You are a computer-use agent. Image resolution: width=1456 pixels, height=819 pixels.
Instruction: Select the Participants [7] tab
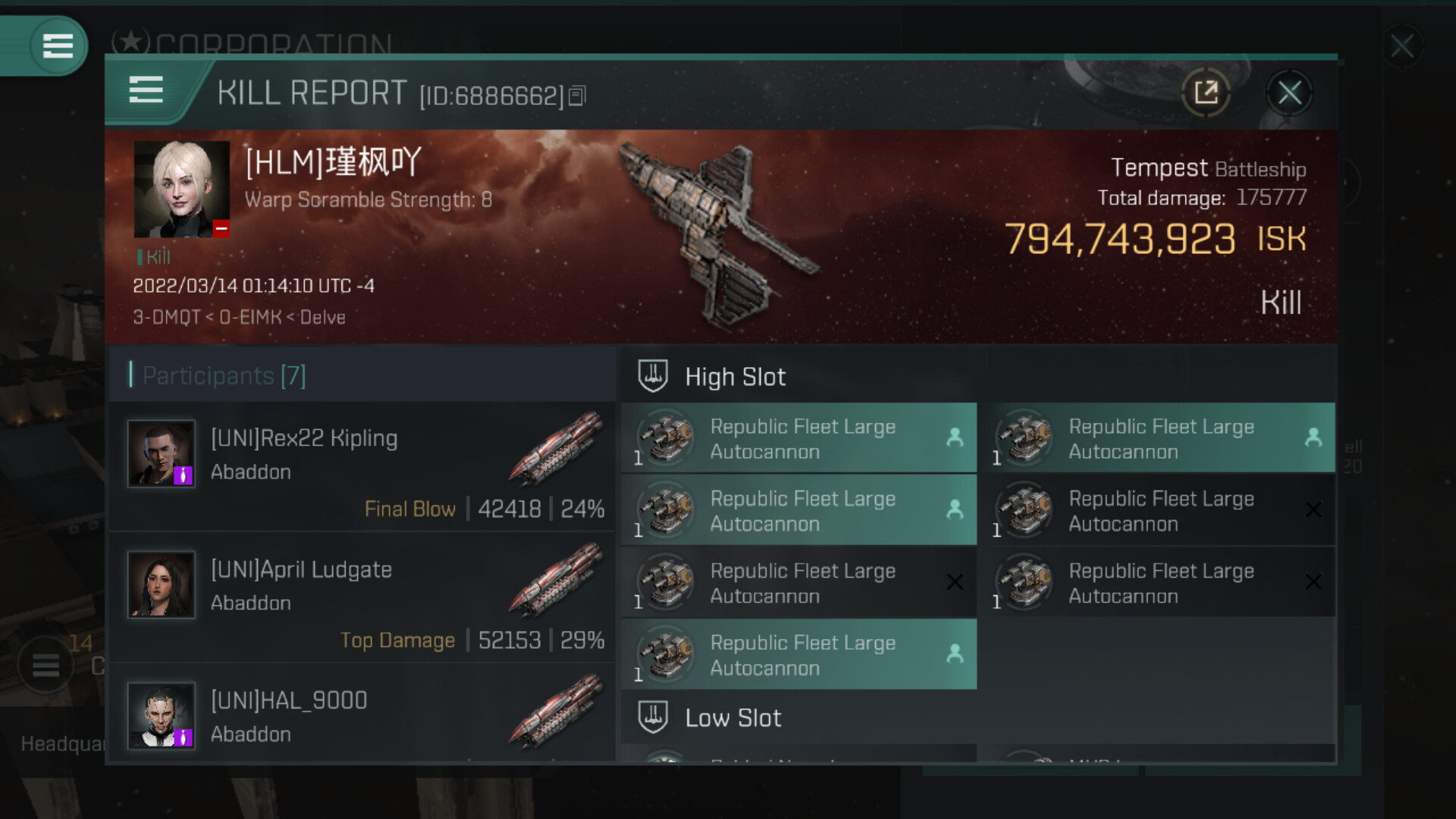(x=224, y=375)
